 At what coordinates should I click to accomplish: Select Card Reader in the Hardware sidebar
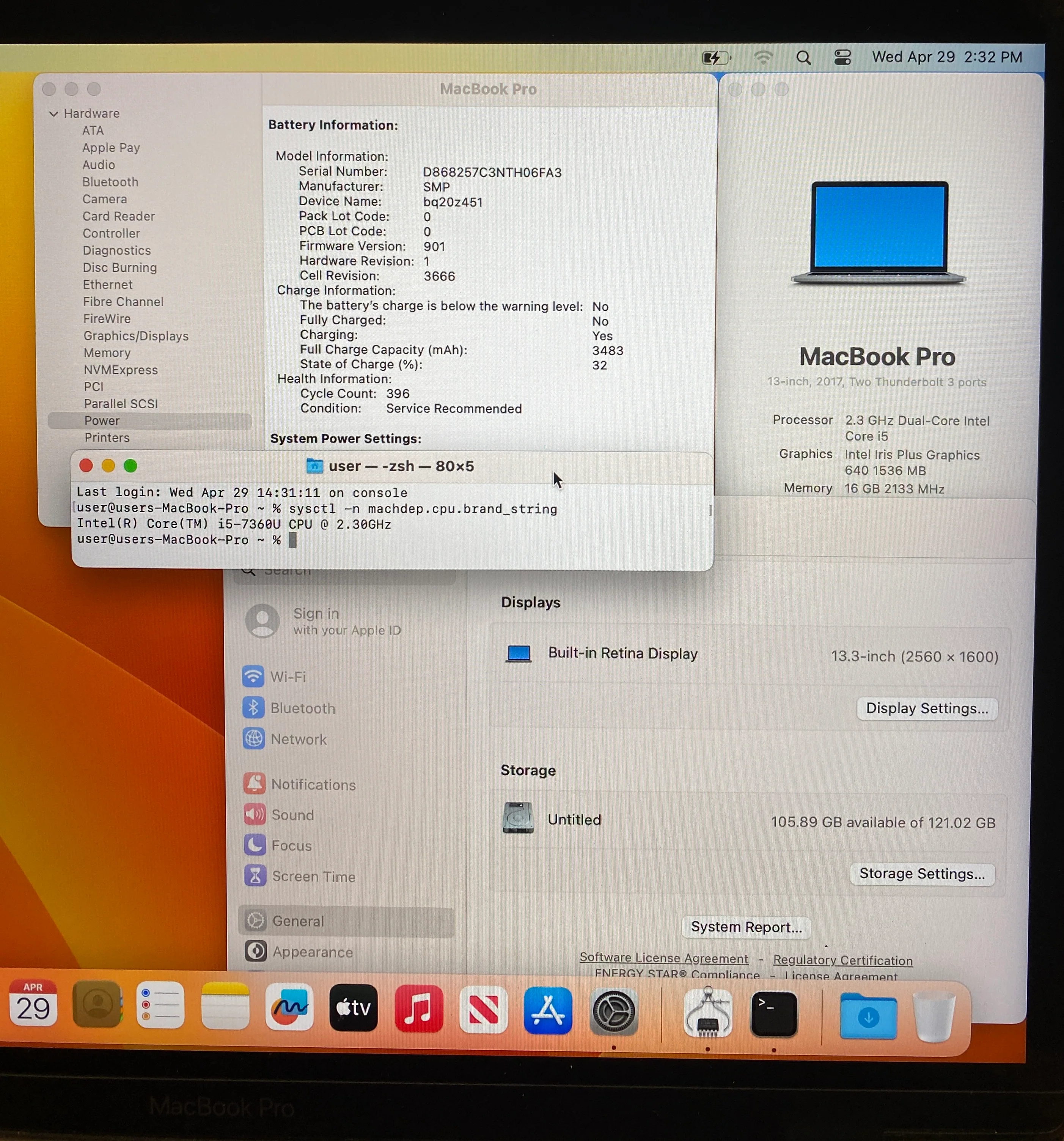pyautogui.click(x=119, y=216)
